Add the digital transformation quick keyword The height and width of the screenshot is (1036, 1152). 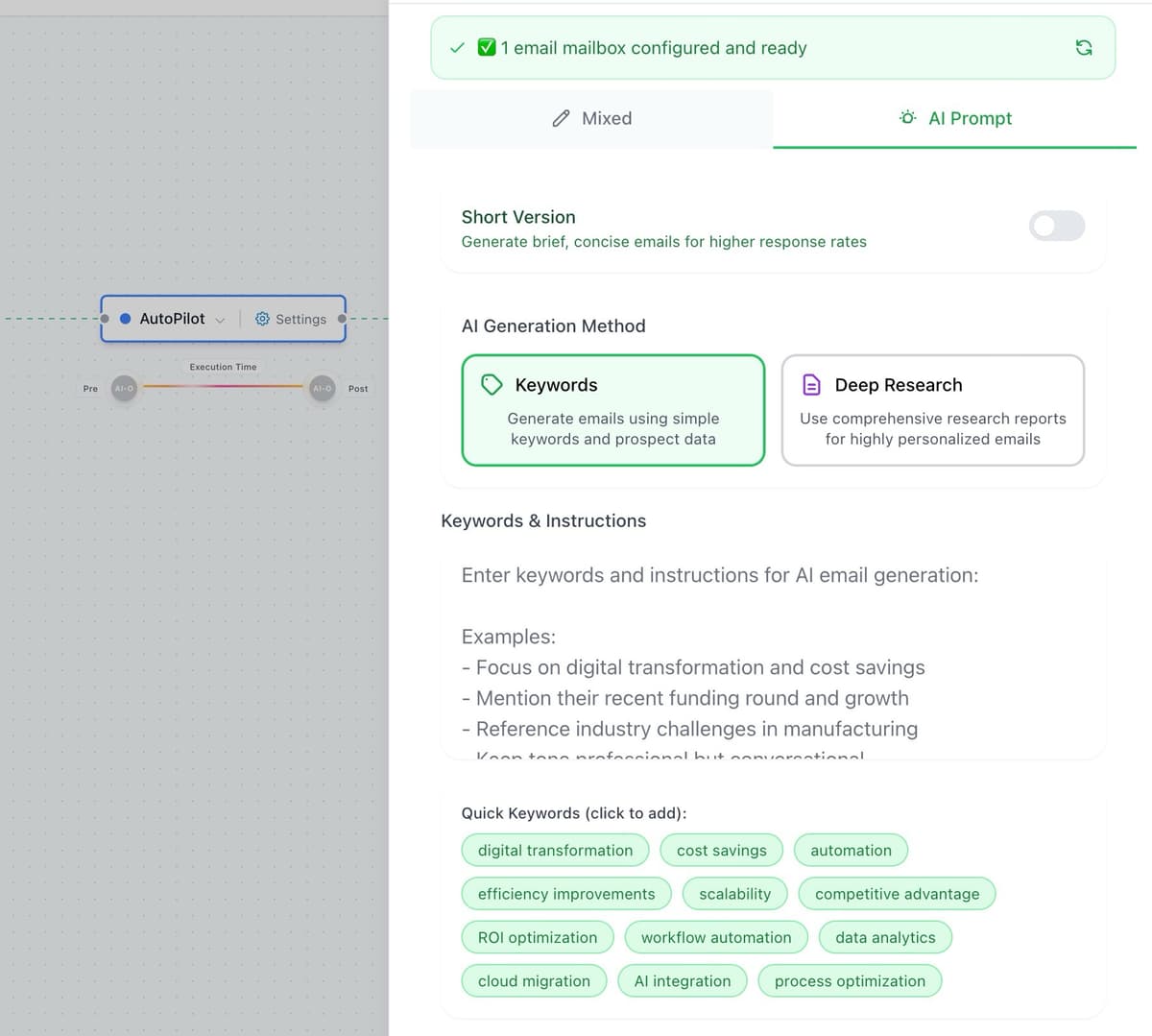coord(555,850)
